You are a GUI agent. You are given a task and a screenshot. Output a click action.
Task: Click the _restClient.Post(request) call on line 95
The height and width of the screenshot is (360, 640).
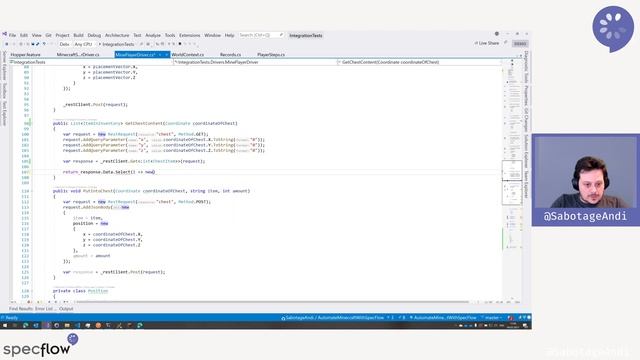coord(96,104)
